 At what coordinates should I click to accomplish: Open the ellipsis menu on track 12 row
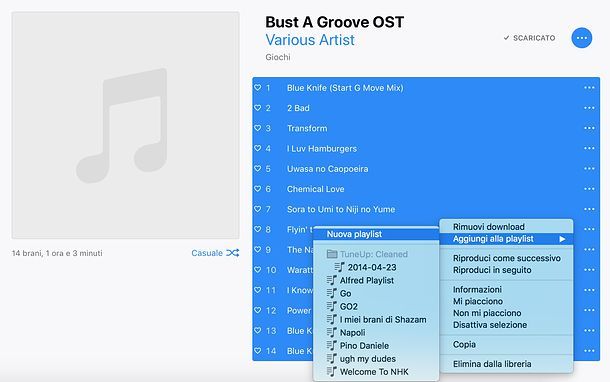589,310
